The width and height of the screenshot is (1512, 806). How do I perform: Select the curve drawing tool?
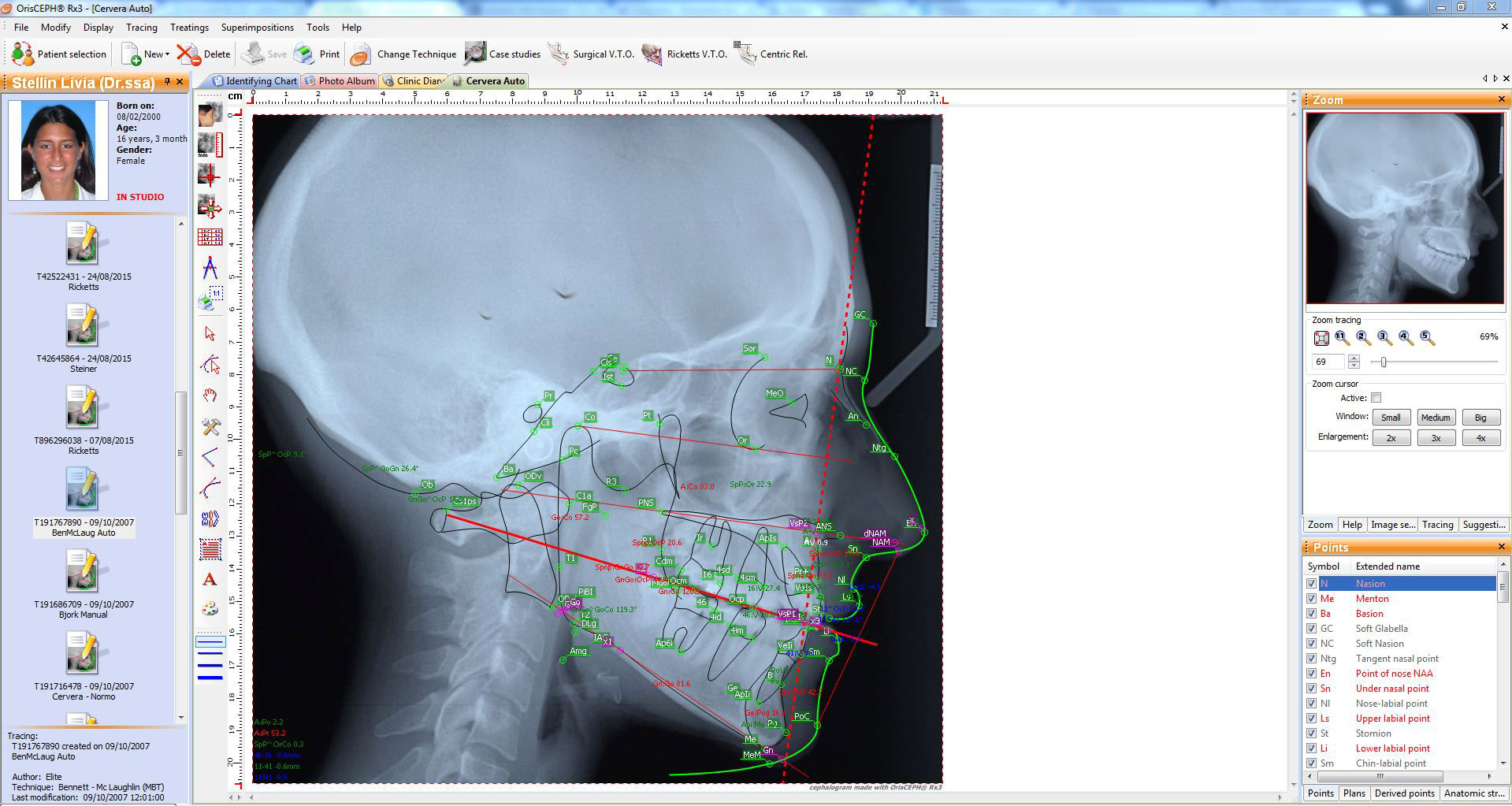(x=210, y=488)
